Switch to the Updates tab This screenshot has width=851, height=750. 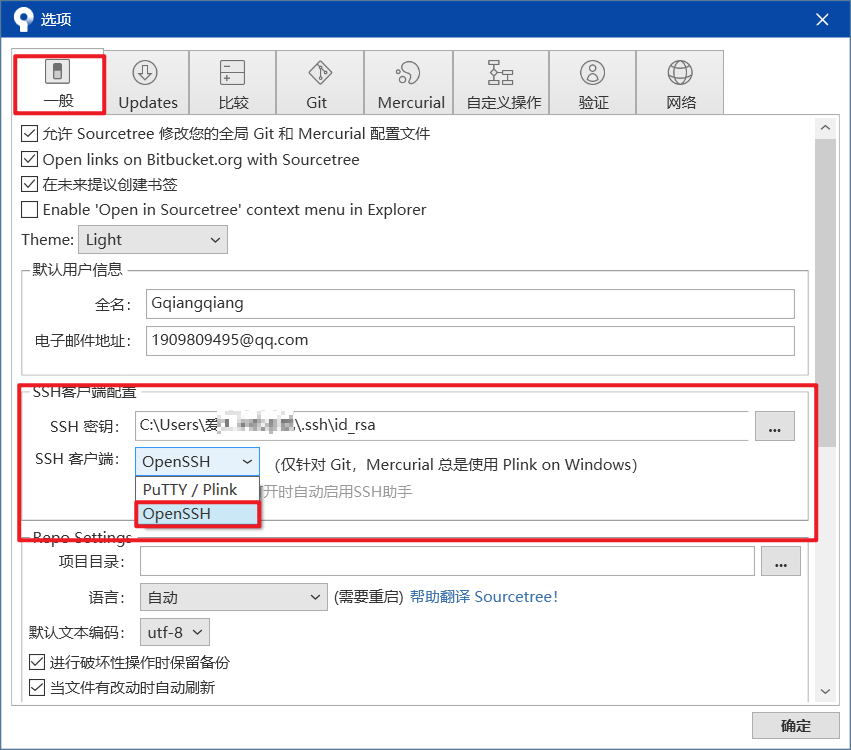(x=147, y=82)
